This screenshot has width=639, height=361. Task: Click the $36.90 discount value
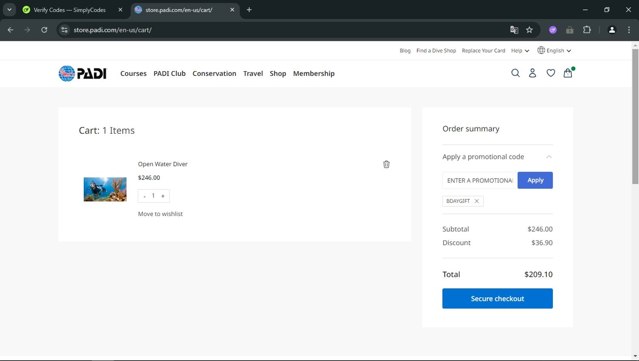(x=542, y=243)
